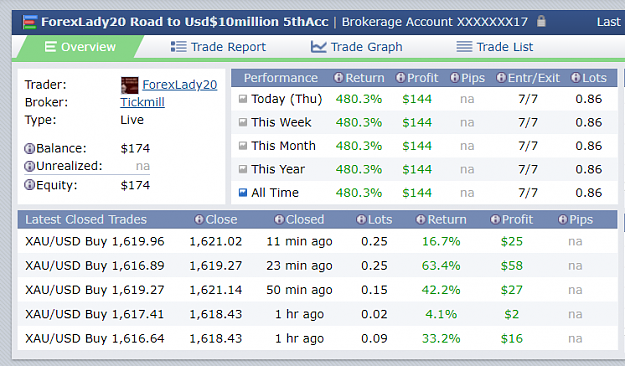Screen dimensions: 625x366
Task: Click the 16.7% return value
Action: (441, 241)
